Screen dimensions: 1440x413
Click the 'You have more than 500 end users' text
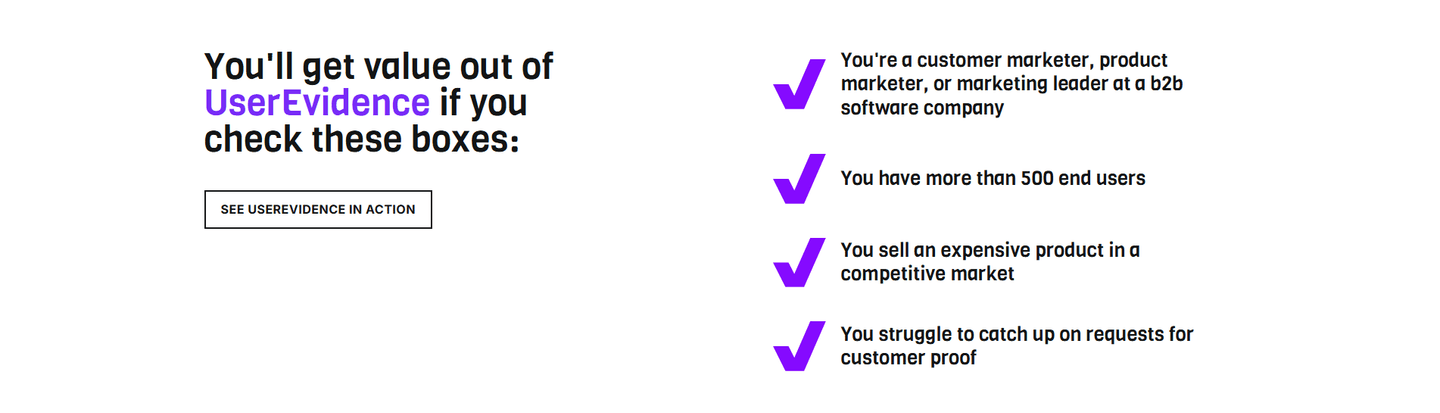(993, 179)
